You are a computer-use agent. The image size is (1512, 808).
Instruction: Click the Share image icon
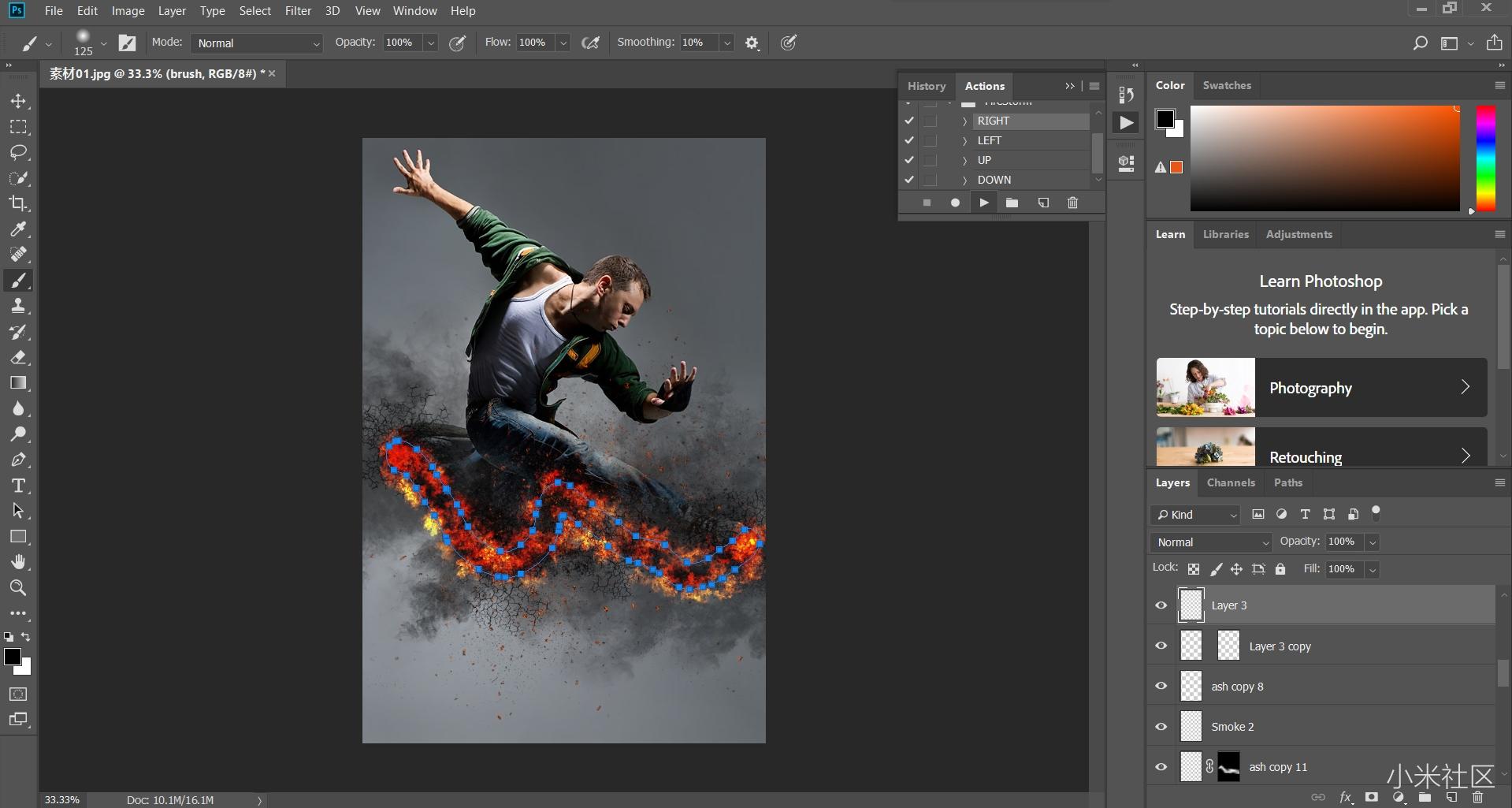[1494, 43]
